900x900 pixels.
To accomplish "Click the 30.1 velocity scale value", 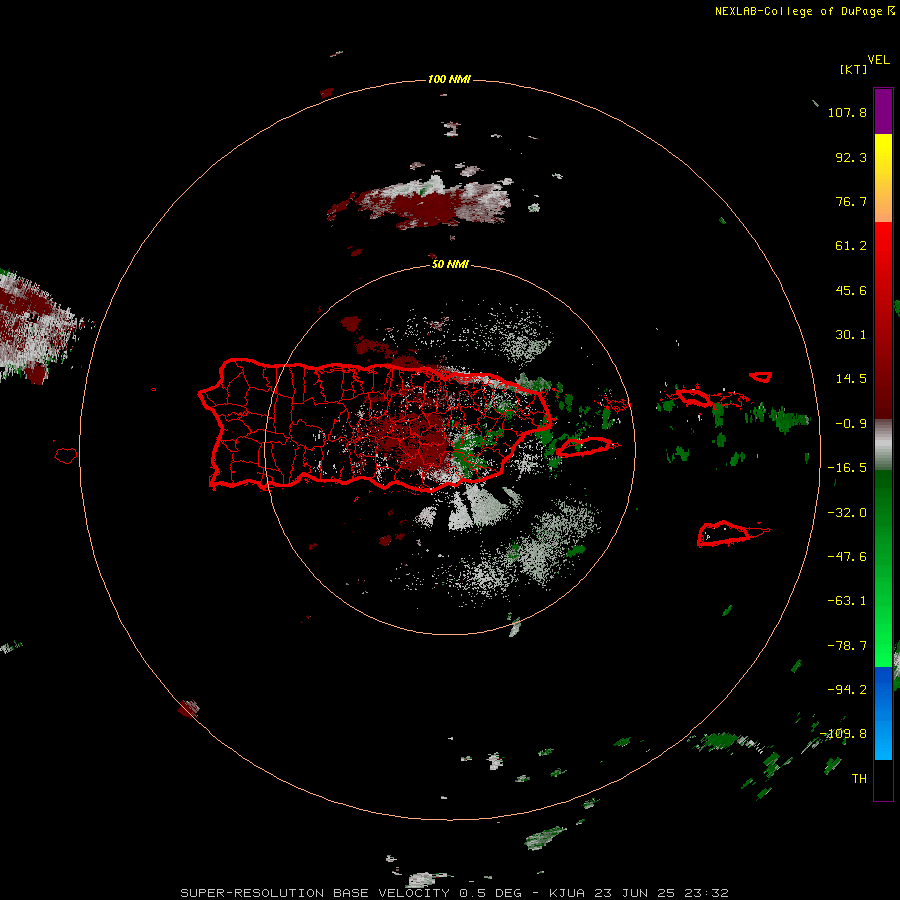I will (x=851, y=335).
